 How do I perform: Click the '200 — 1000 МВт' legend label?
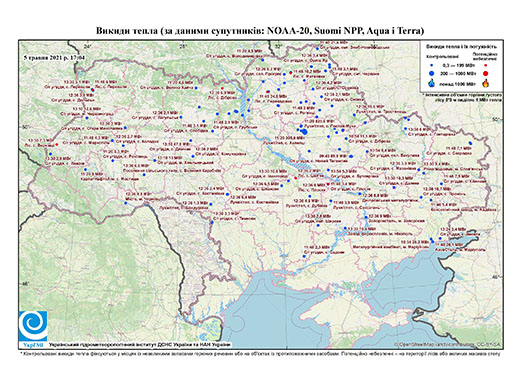(457, 73)
